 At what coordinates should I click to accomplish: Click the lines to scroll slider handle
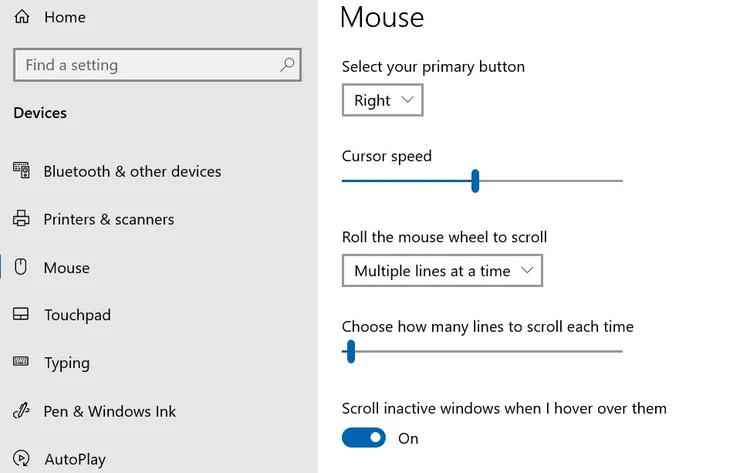(x=351, y=351)
